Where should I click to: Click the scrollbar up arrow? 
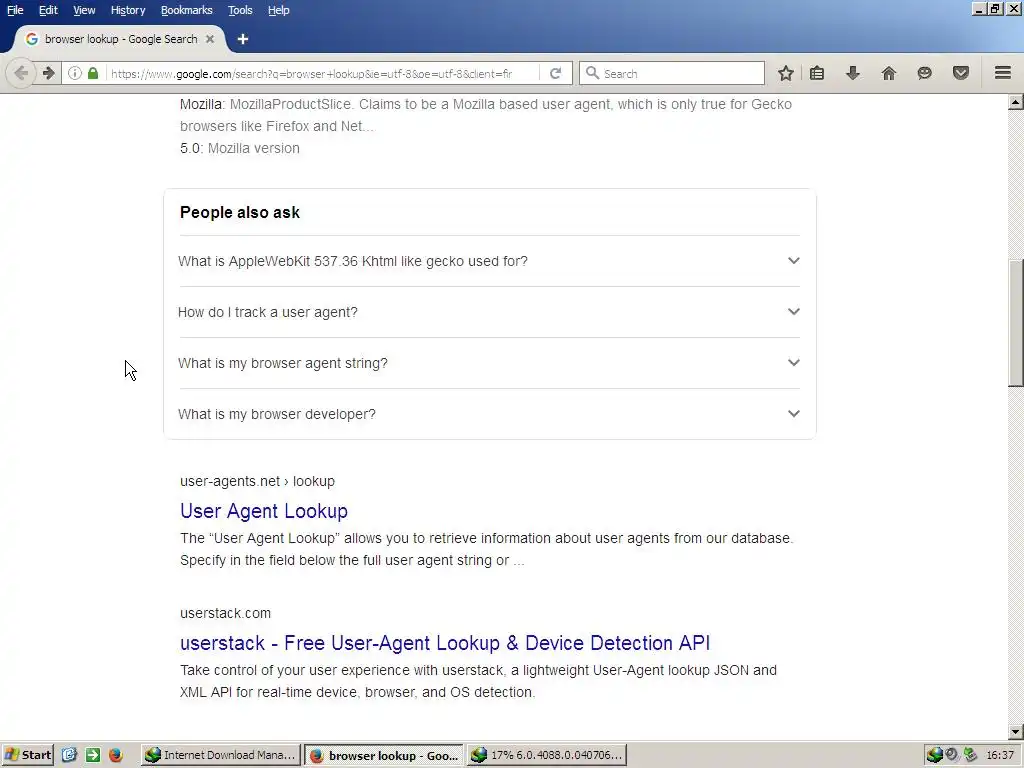click(x=1016, y=101)
